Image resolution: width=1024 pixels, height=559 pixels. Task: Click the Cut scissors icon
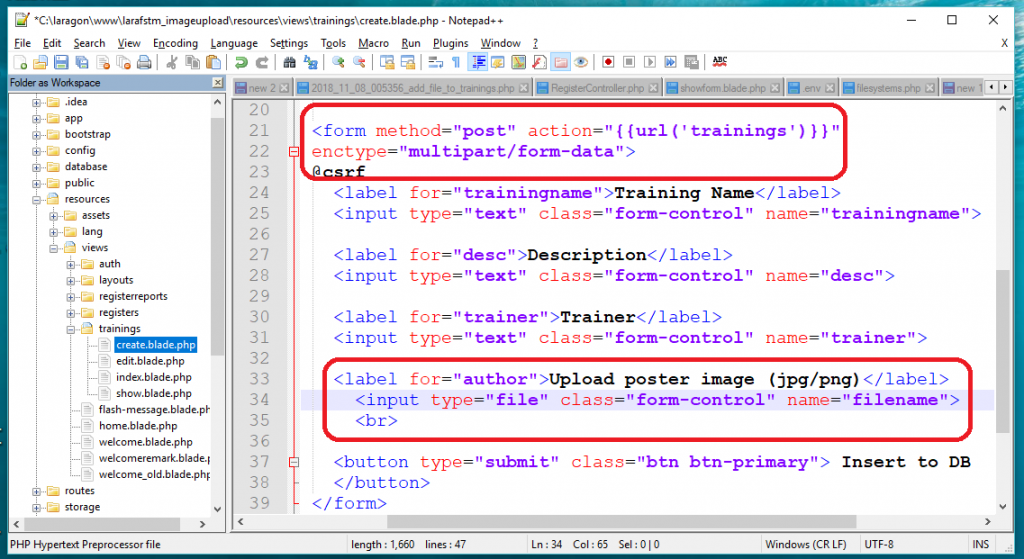[x=171, y=62]
